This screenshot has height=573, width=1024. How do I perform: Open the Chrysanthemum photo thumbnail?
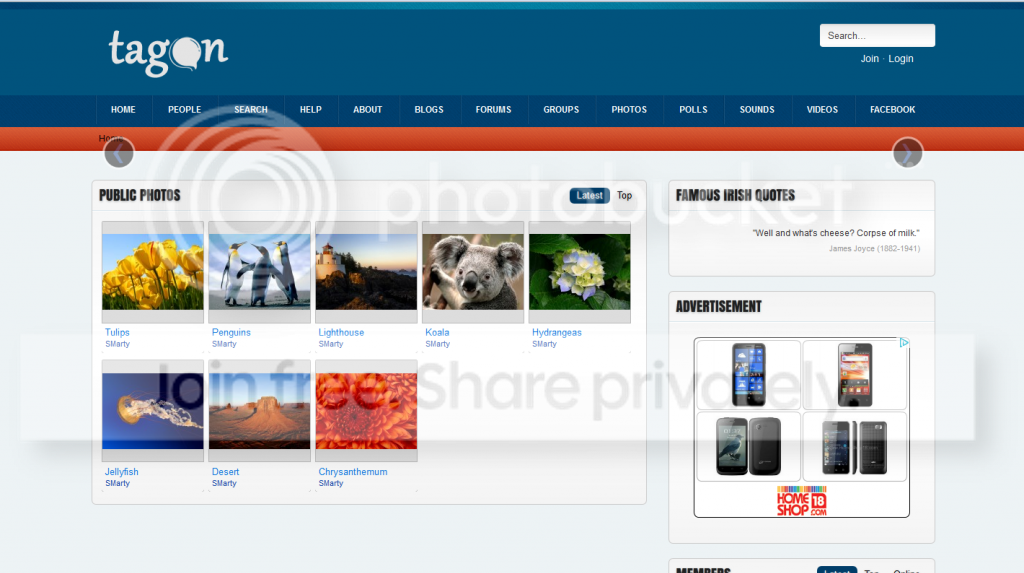tap(366, 411)
